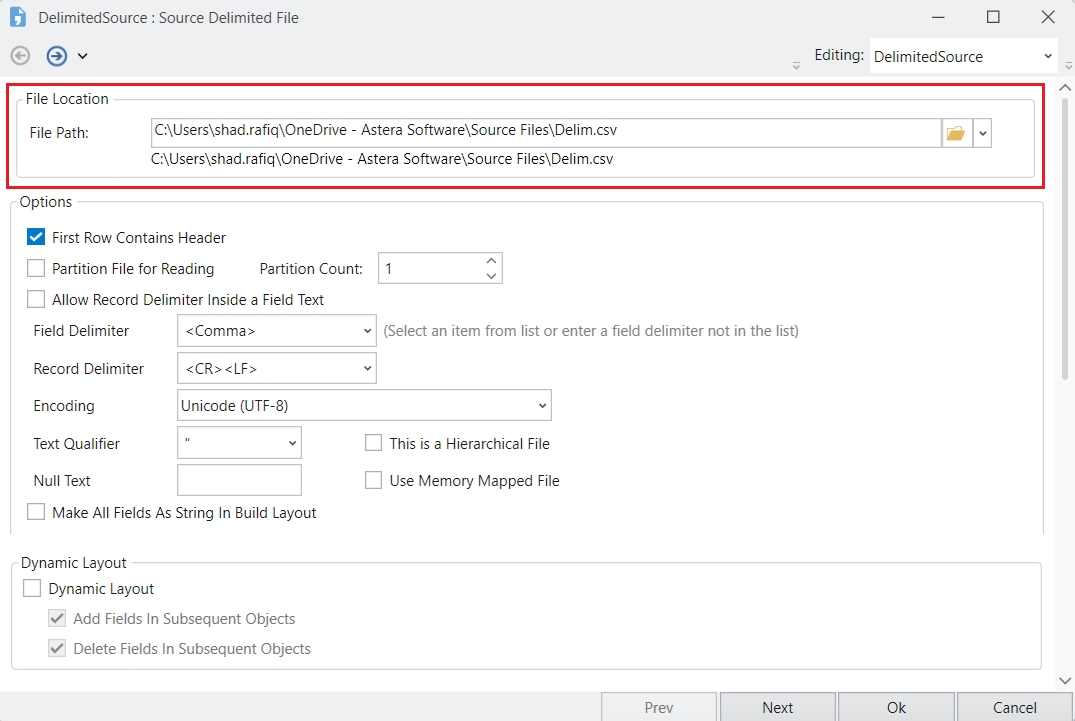
Task: Decrease Partition Count with down arrow
Action: point(490,275)
